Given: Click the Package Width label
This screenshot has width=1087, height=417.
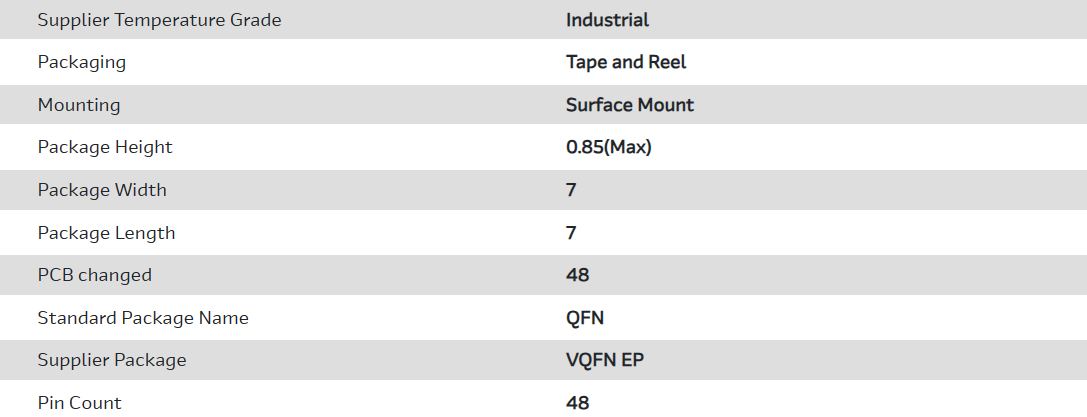Looking at the screenshot, I should tap(102, 190).
